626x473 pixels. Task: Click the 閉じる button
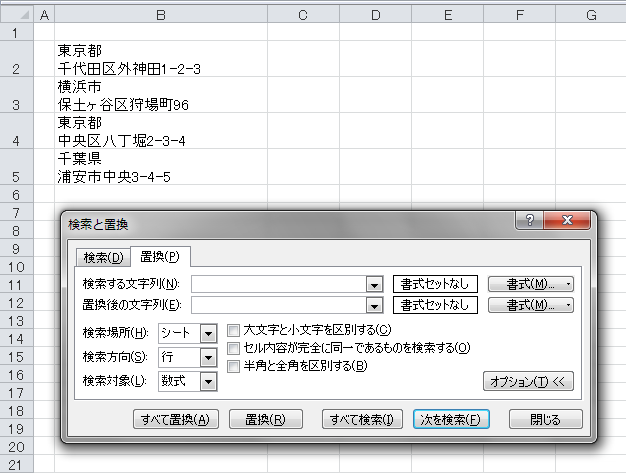coord(545,419)
